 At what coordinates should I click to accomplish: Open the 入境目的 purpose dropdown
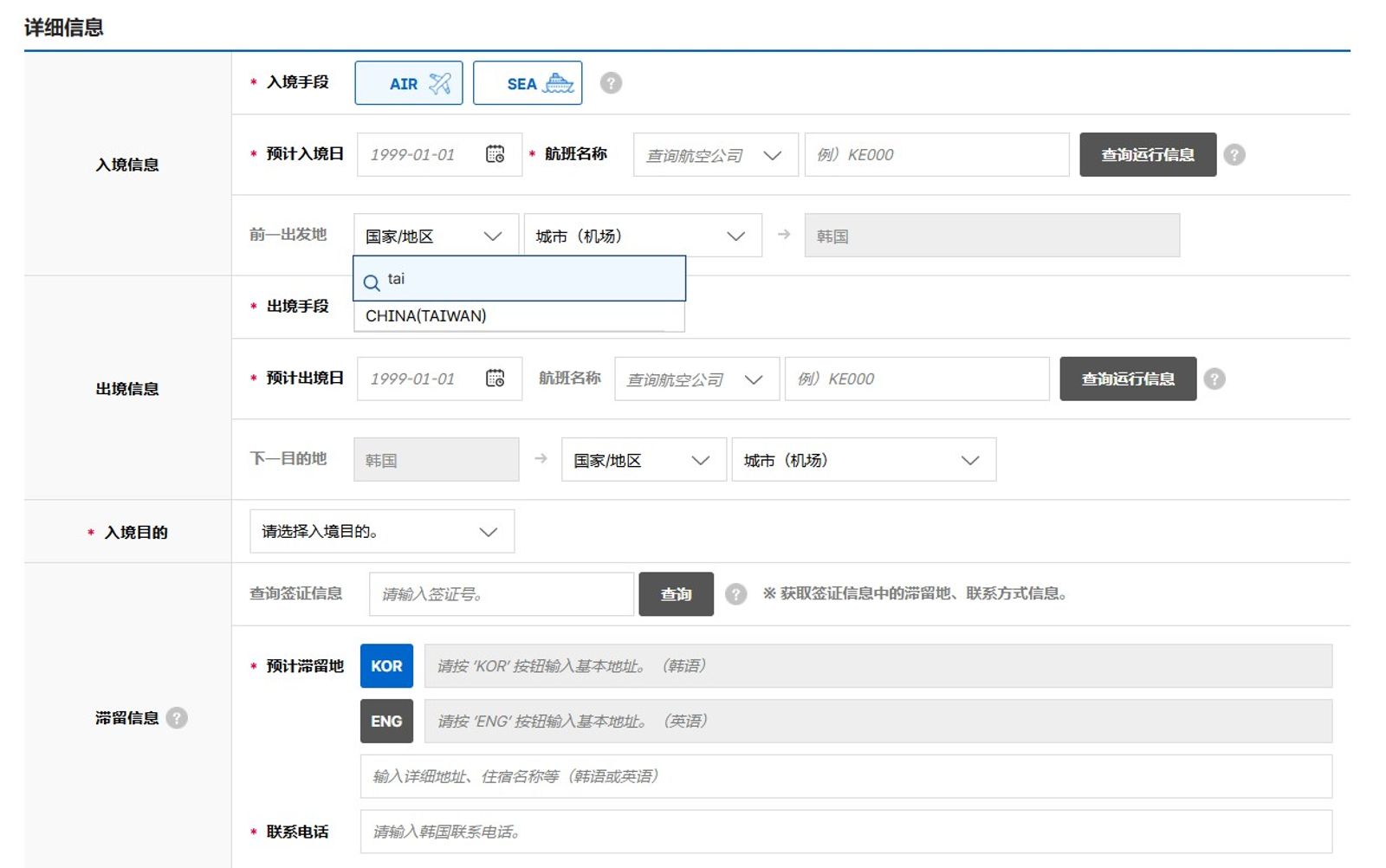coord(381,531)
